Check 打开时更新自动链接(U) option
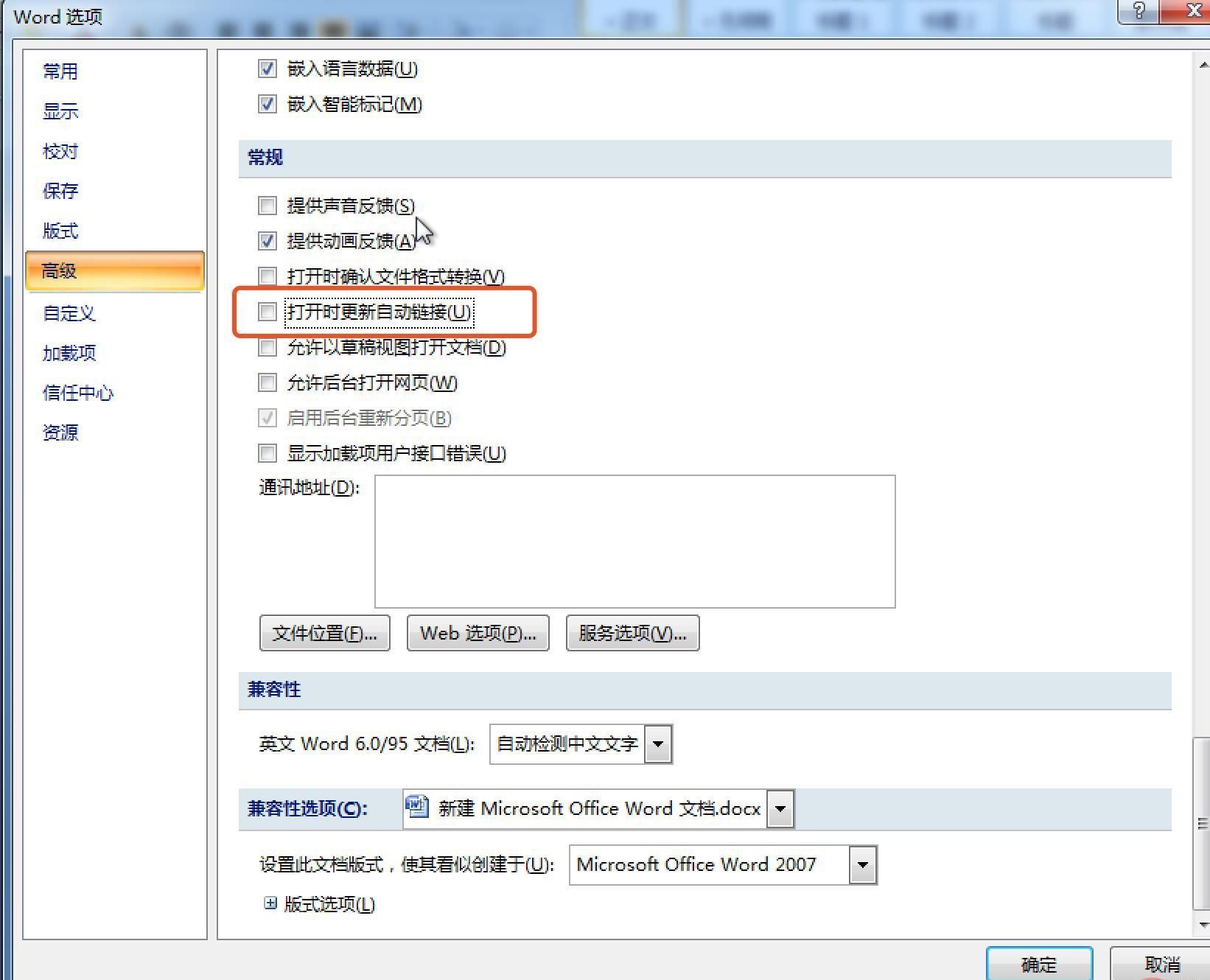1210x980 pixels. [267, 311]
